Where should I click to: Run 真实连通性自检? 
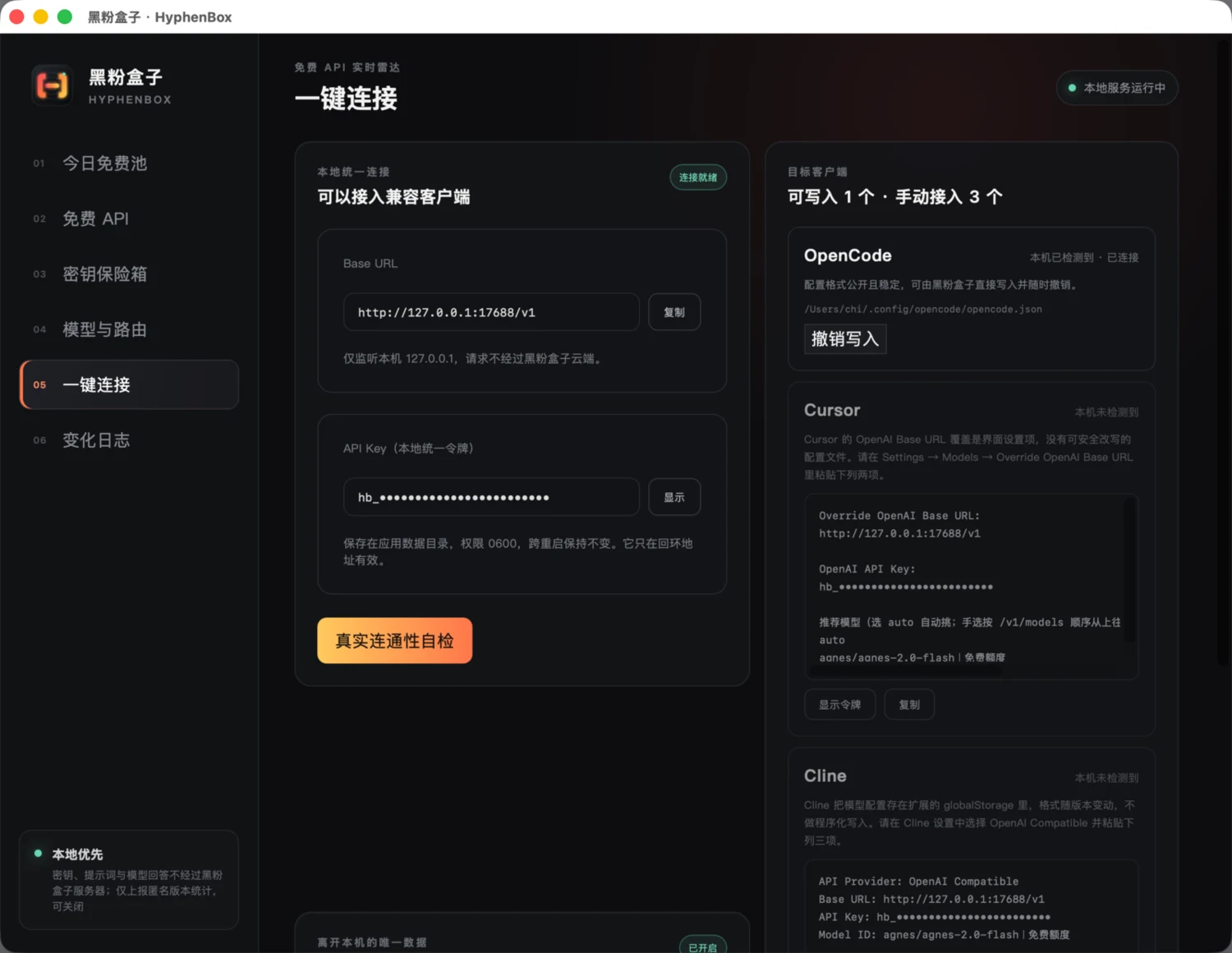pos(395,641)
